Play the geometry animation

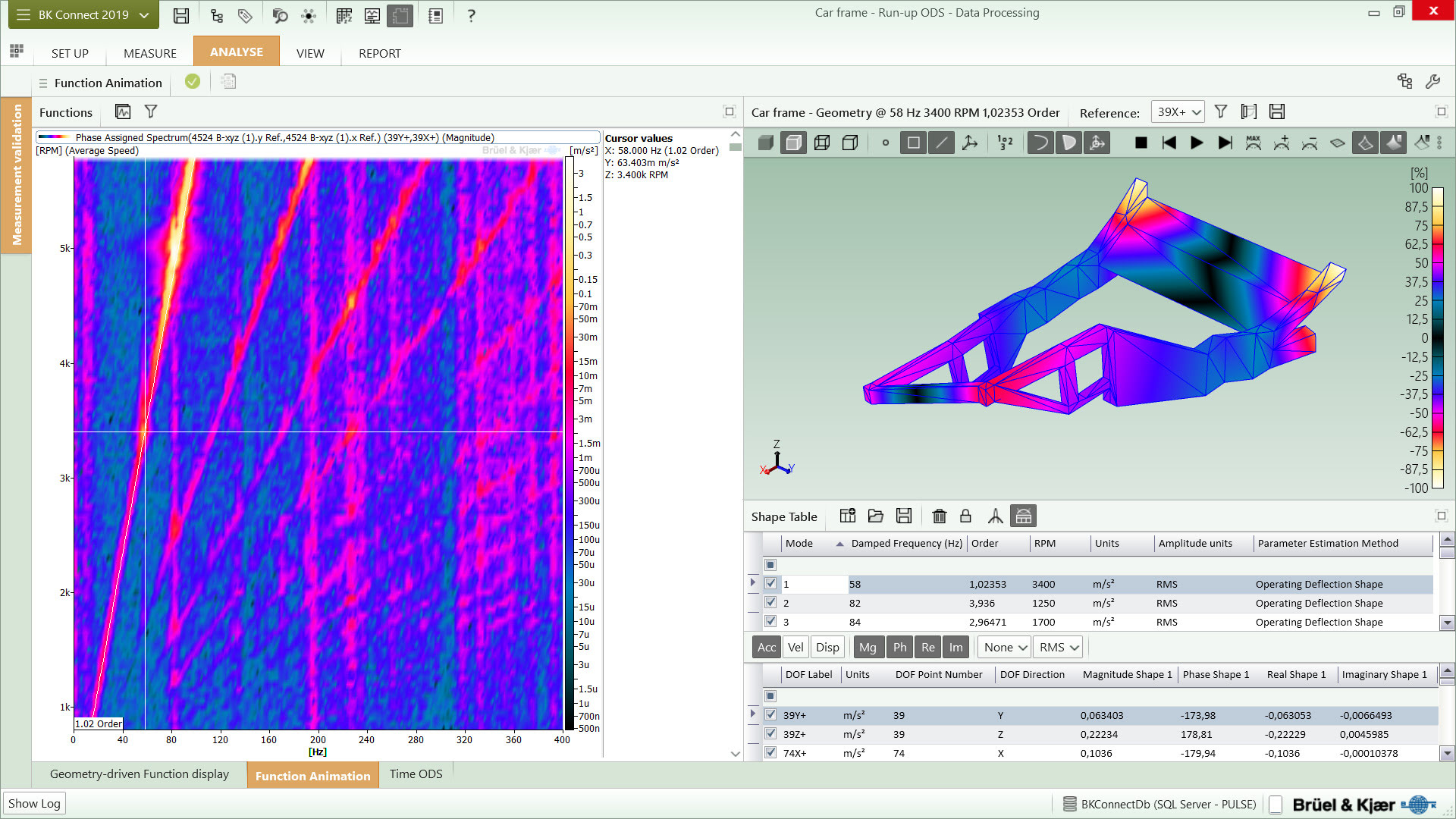1197,143
